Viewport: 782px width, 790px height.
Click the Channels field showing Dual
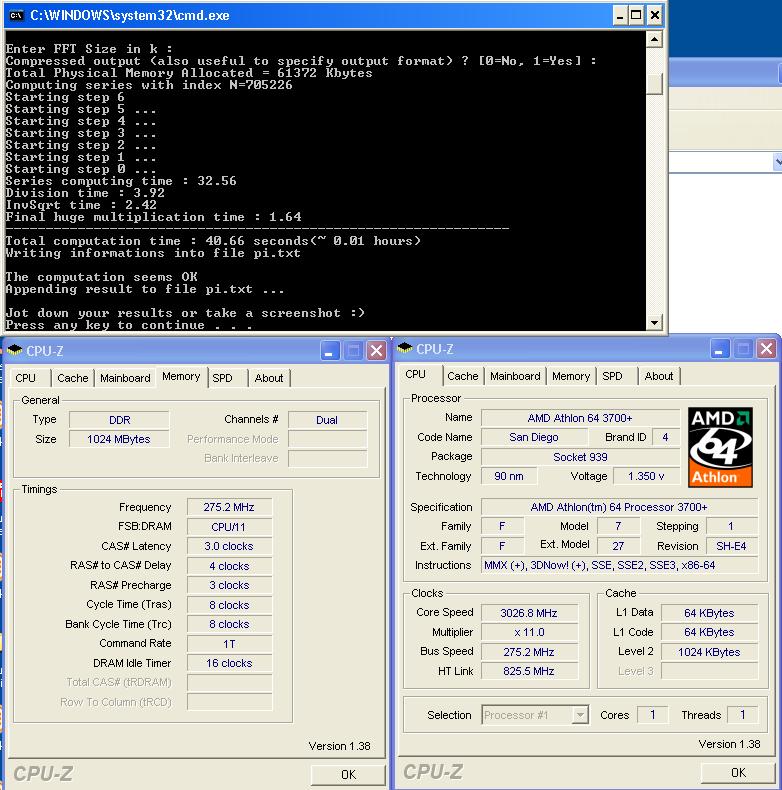click(328, 420)
